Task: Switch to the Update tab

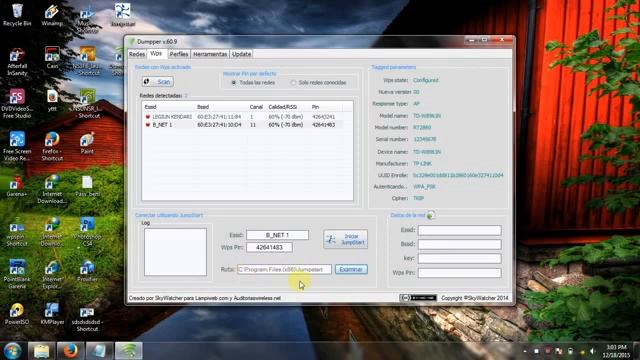Action: click(241, 54)
